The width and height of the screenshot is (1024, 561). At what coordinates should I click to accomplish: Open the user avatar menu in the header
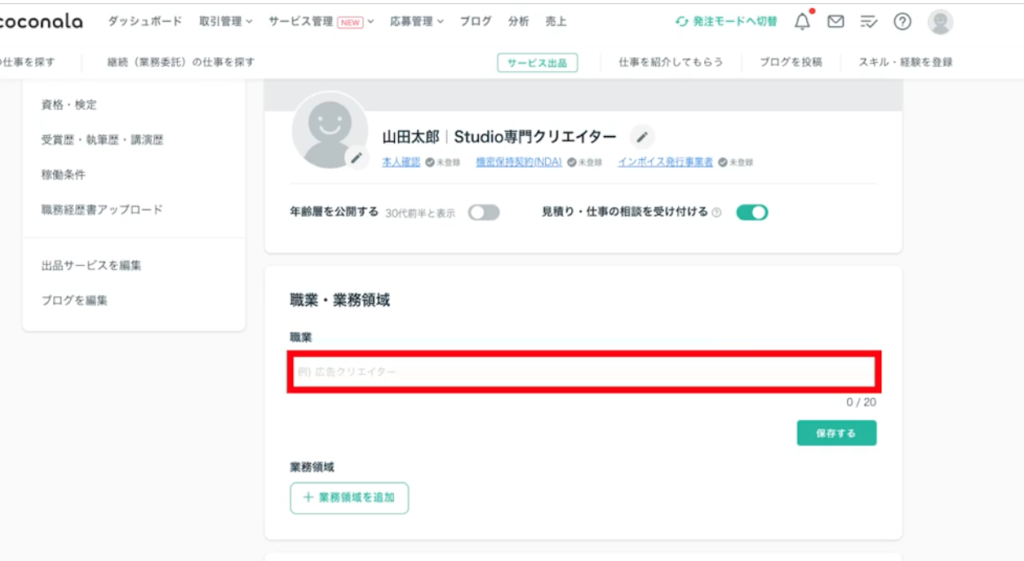(940, 22)
